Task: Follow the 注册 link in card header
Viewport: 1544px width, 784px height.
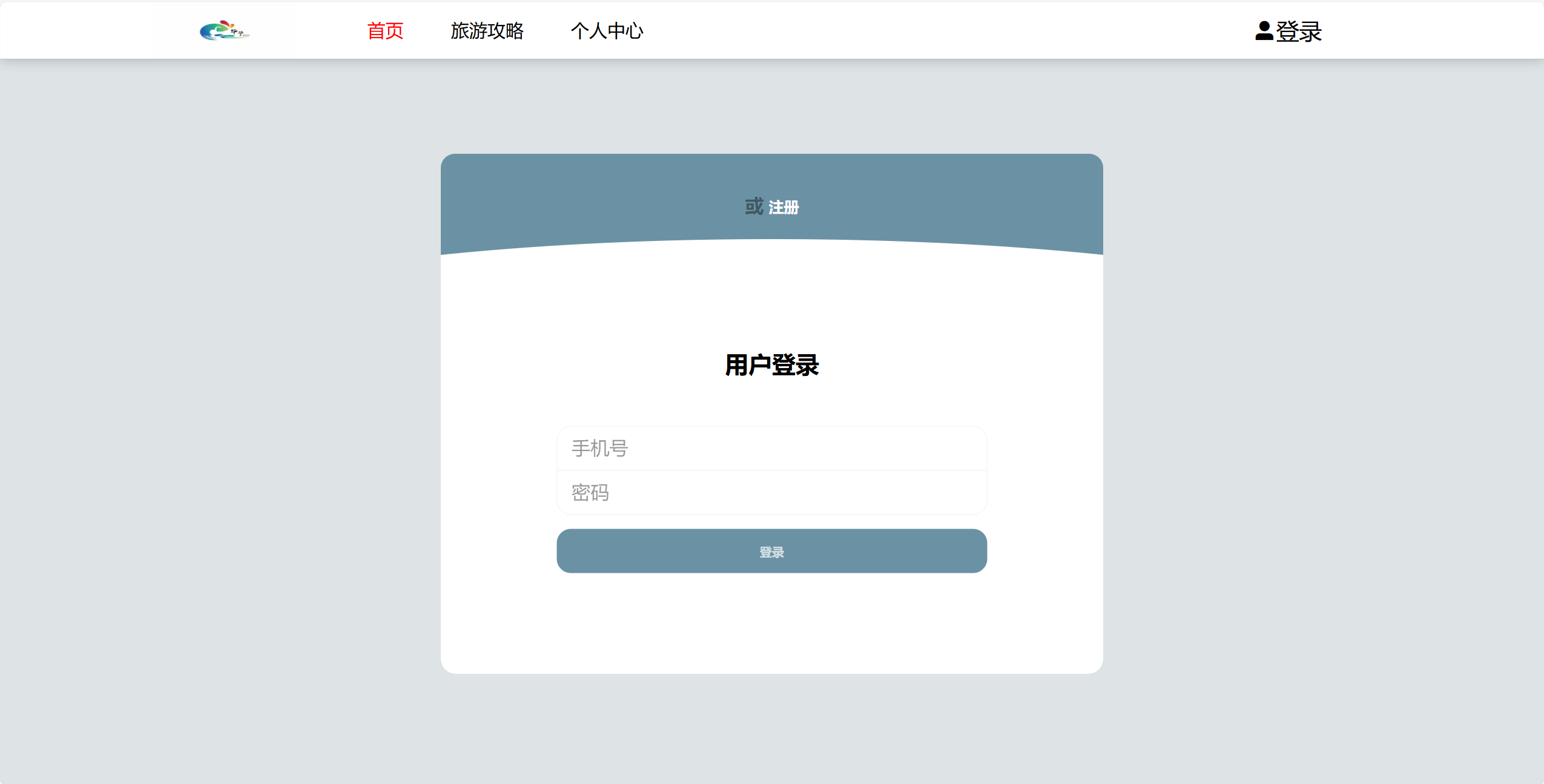Action: 784,208
